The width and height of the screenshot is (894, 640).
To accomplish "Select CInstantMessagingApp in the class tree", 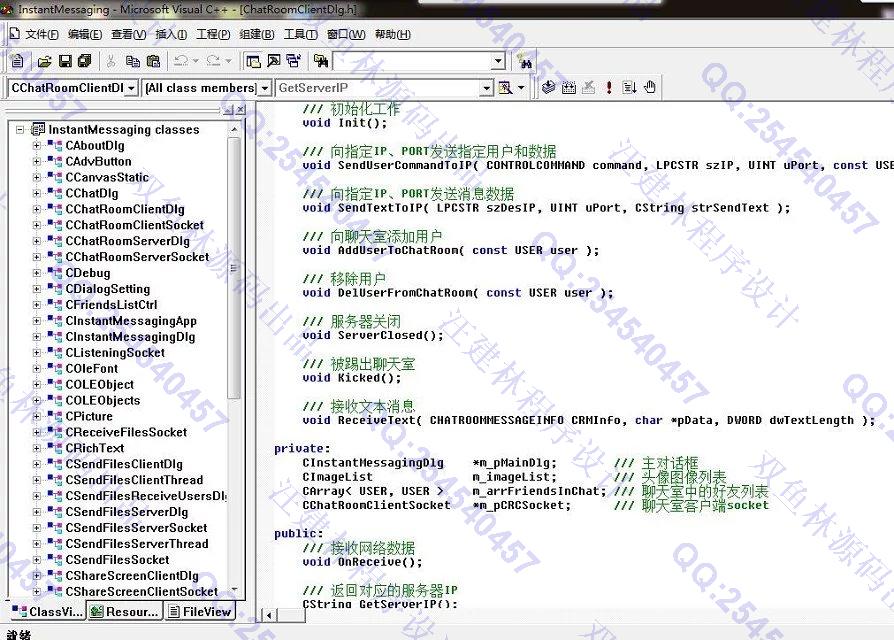I will coord(131,321).
